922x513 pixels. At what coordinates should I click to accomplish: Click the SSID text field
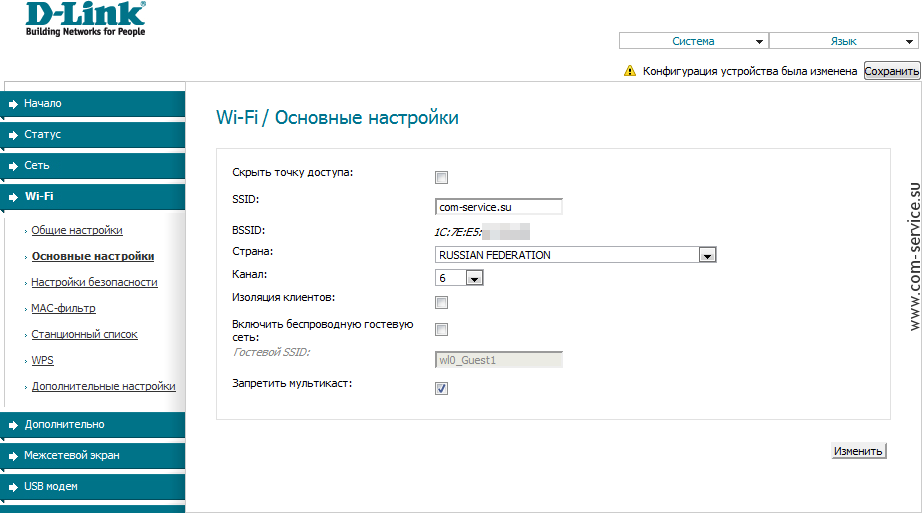click(x=499, y=207)
